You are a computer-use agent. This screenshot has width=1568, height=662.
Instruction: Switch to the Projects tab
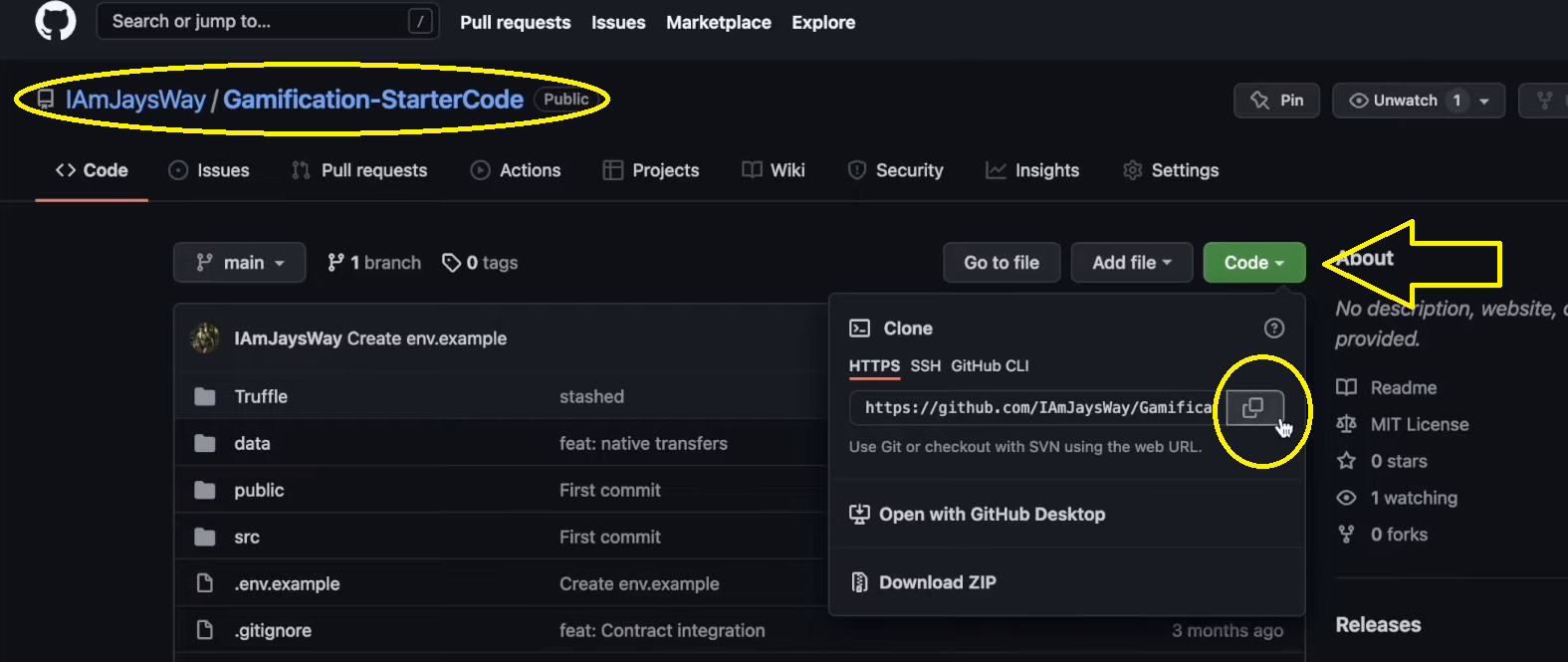coord(651,170)
